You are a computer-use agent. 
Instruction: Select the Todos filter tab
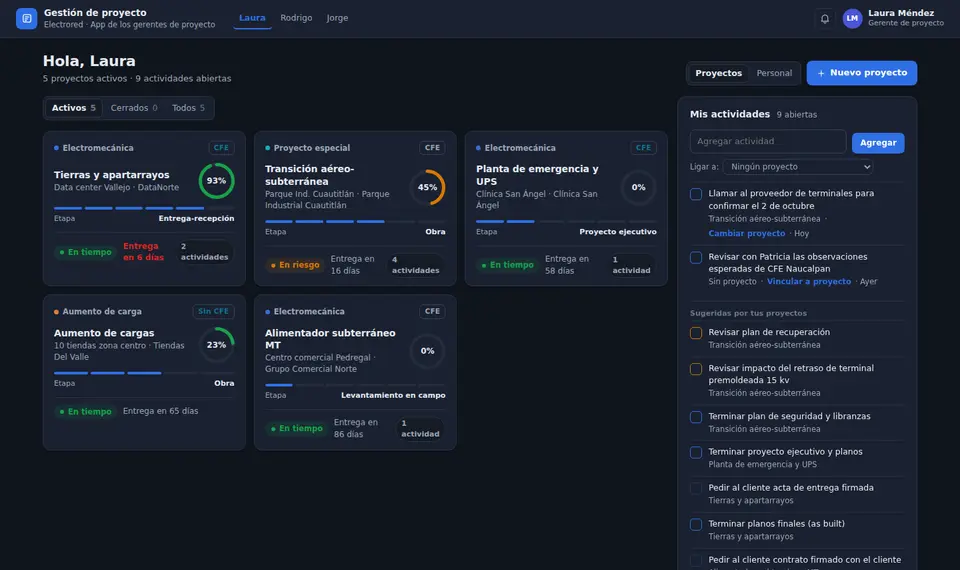[x=189, y=108]
